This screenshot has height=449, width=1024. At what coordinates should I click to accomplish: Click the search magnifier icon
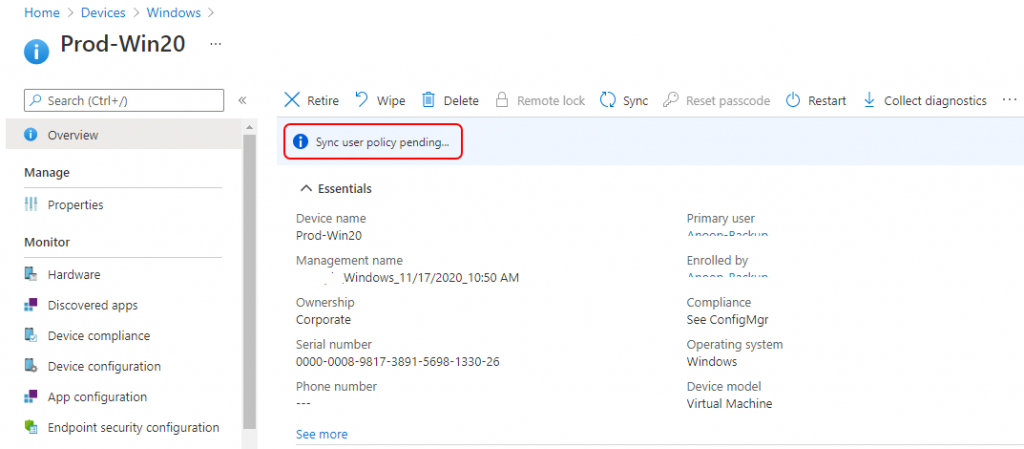click(36, 101)
